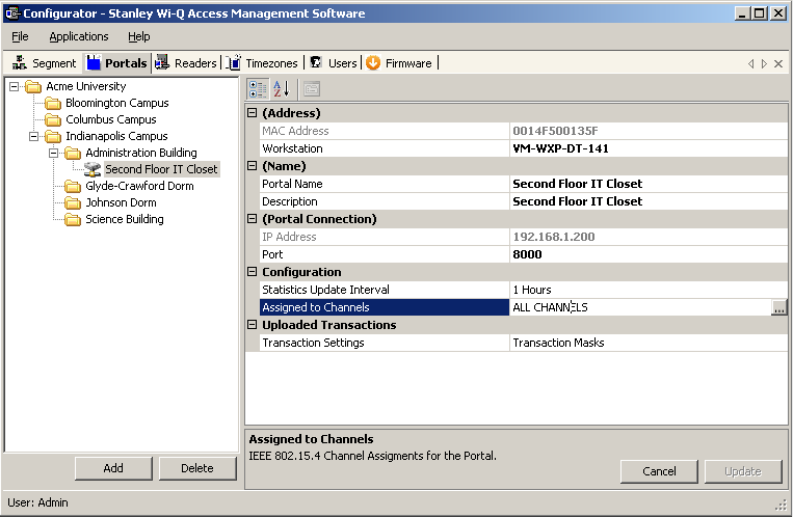This screenshot has height=517, width=793.
Task: Switch to the Users tab
Action: 333,63
